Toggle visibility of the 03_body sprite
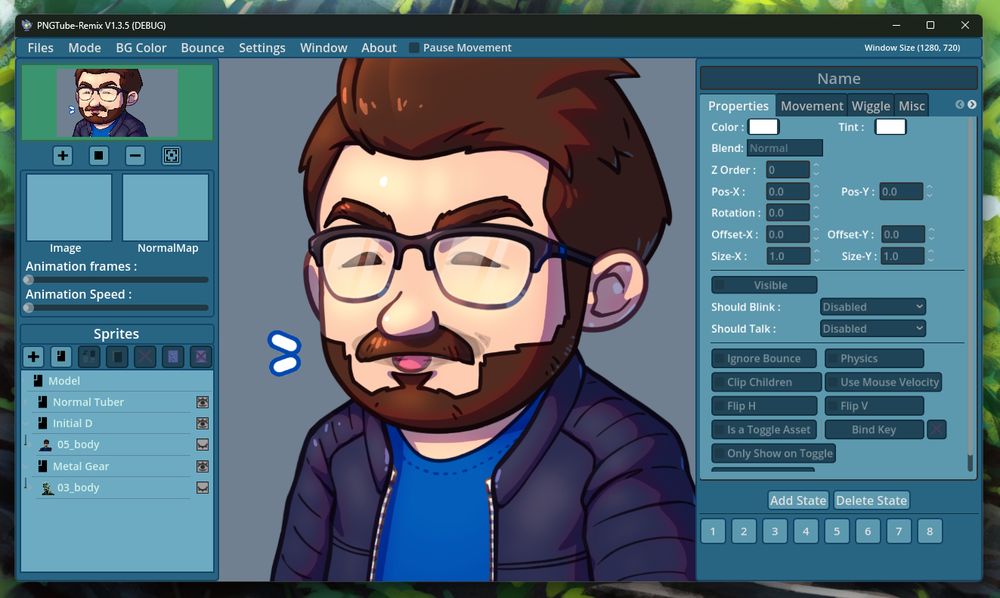This screenshot has height=598, width=1000. 202,488
